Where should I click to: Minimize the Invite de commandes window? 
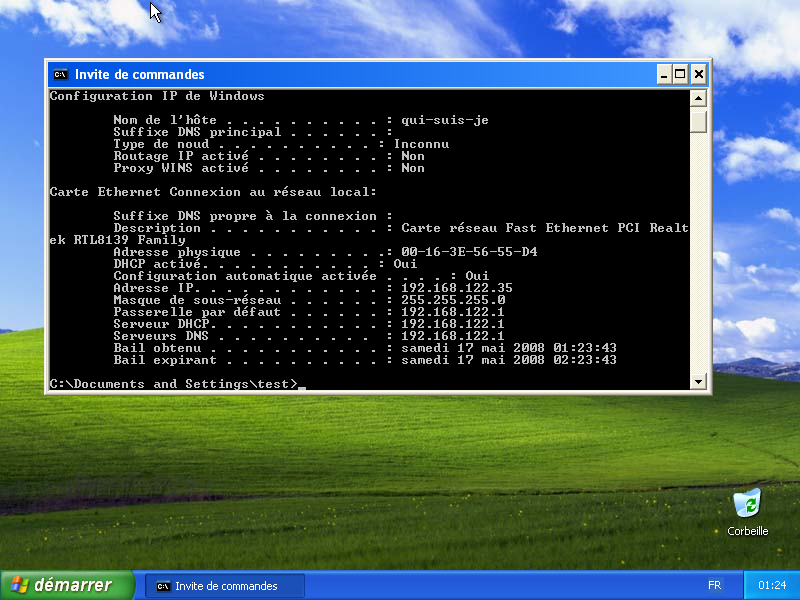click(663, 73)
